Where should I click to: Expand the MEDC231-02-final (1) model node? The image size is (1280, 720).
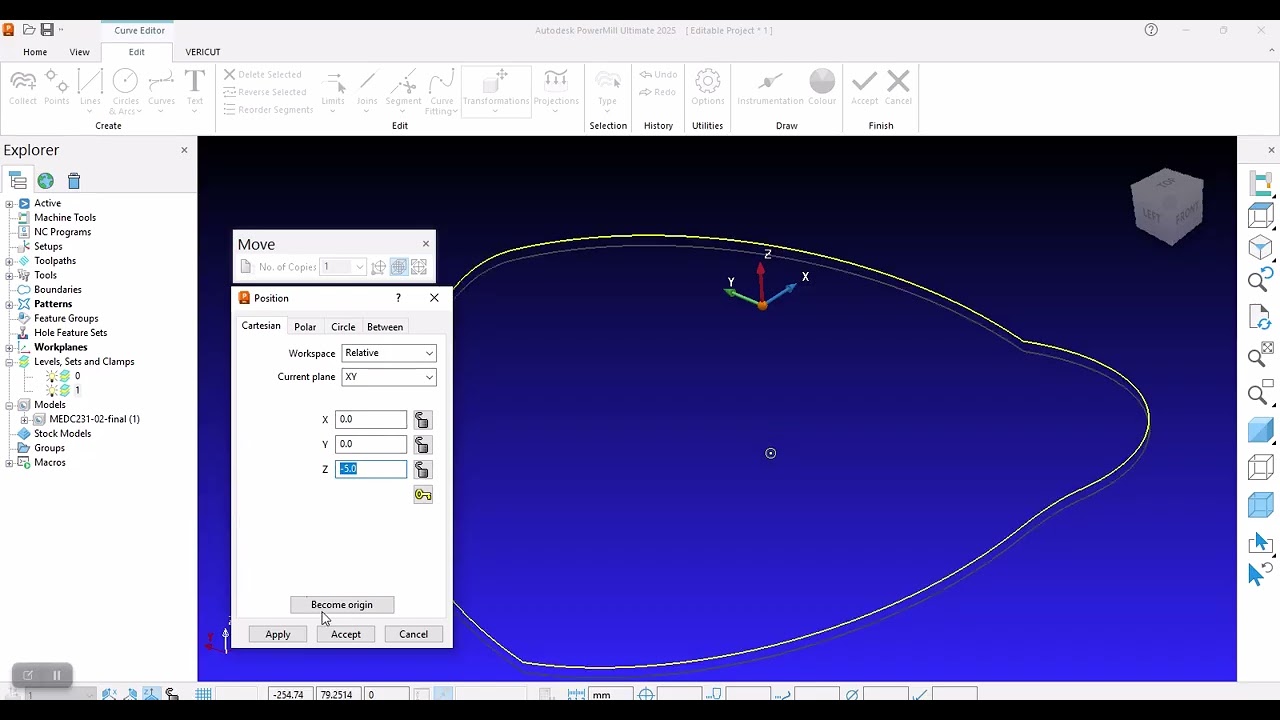click(x=25, y=419)
